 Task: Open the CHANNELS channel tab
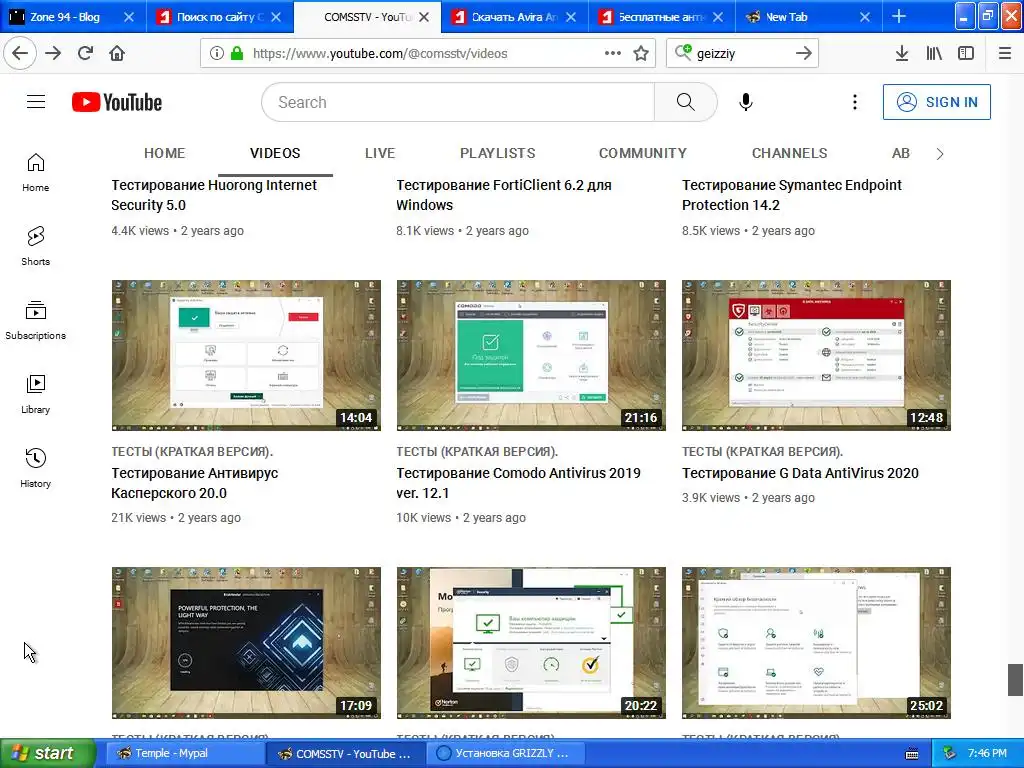tap(790, 153)
